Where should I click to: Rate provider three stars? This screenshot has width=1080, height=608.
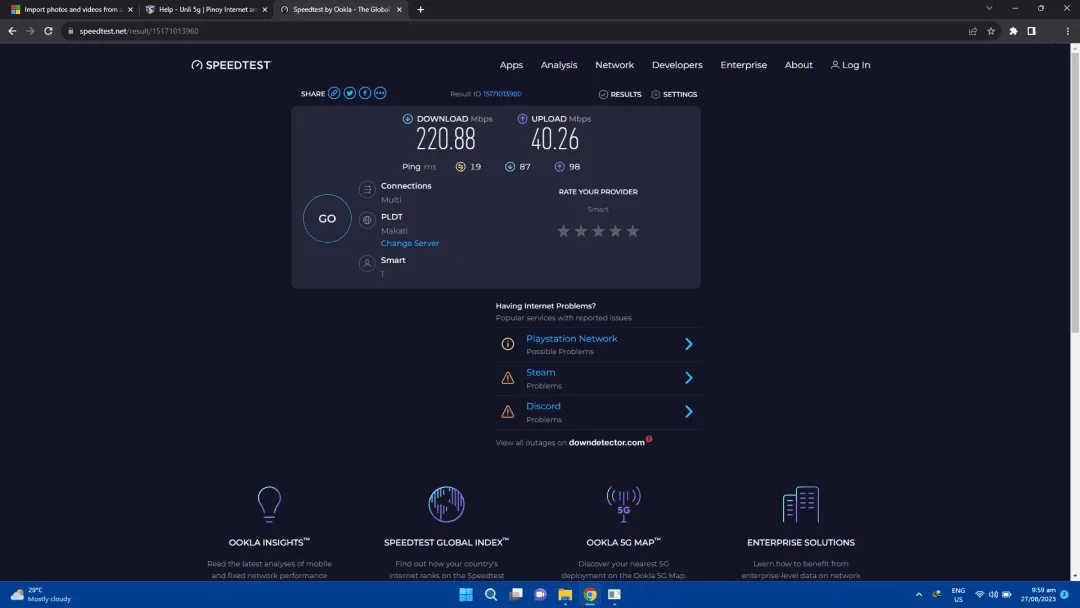[x=598, y=231]
